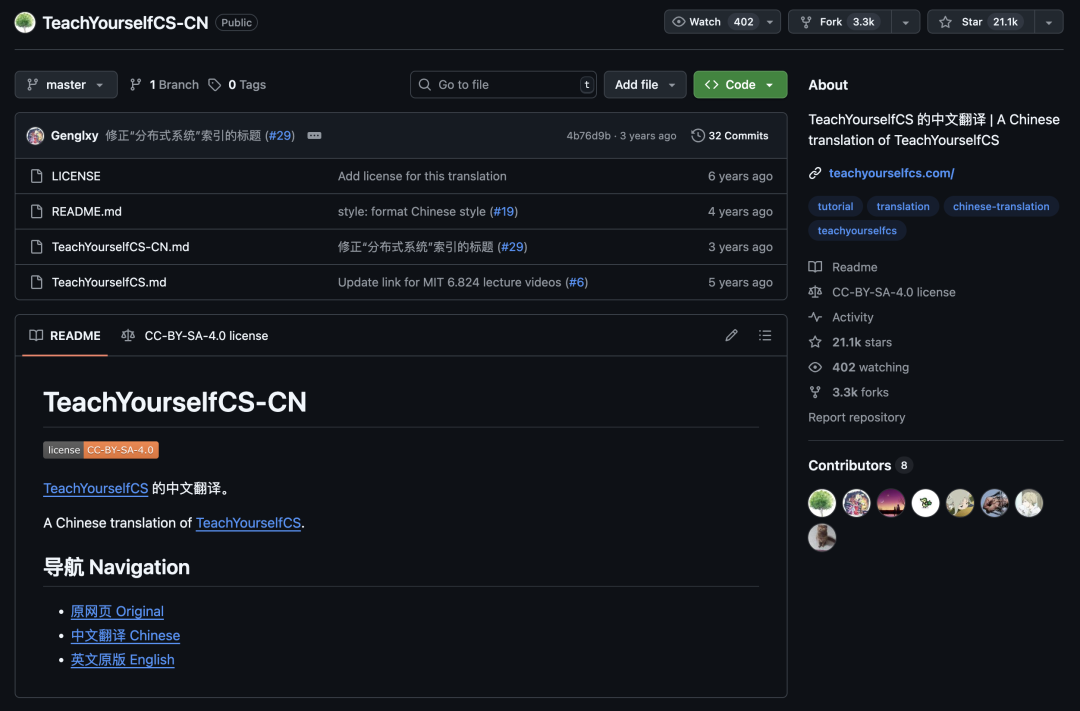The width and height of the screenshot is (1080, 711).
Task: Click the first contributor's tree avatar
Action: pyautogui.click(x=822, y=503)
